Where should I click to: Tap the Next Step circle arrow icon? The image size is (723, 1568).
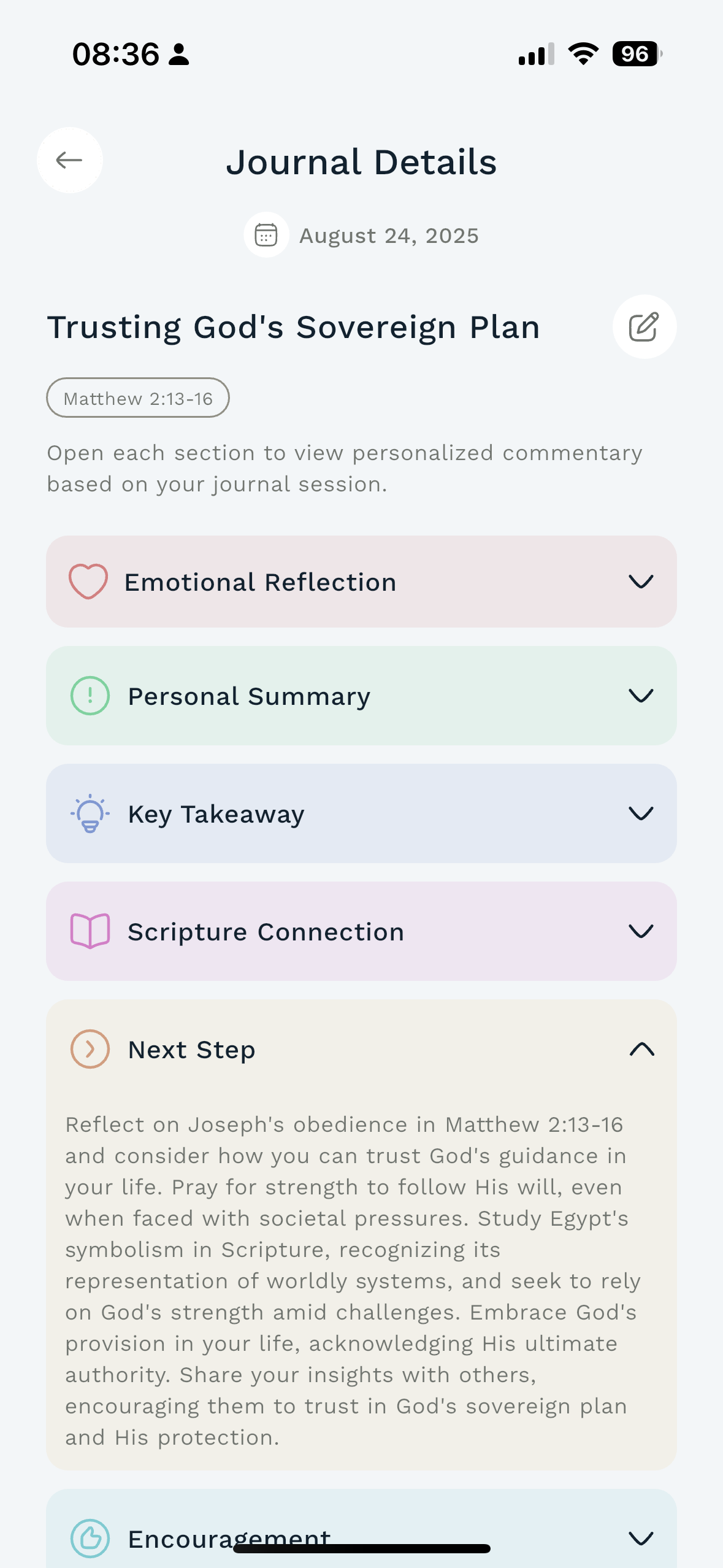coord(90,1049)
